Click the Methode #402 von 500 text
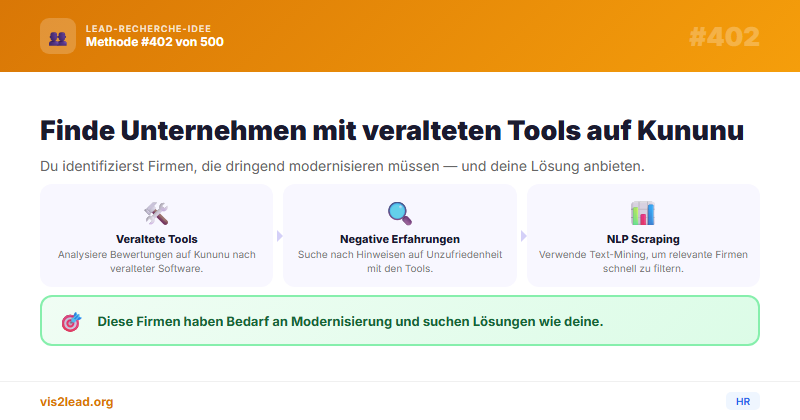This screenshot has width=800, height=420. point(155,42)
